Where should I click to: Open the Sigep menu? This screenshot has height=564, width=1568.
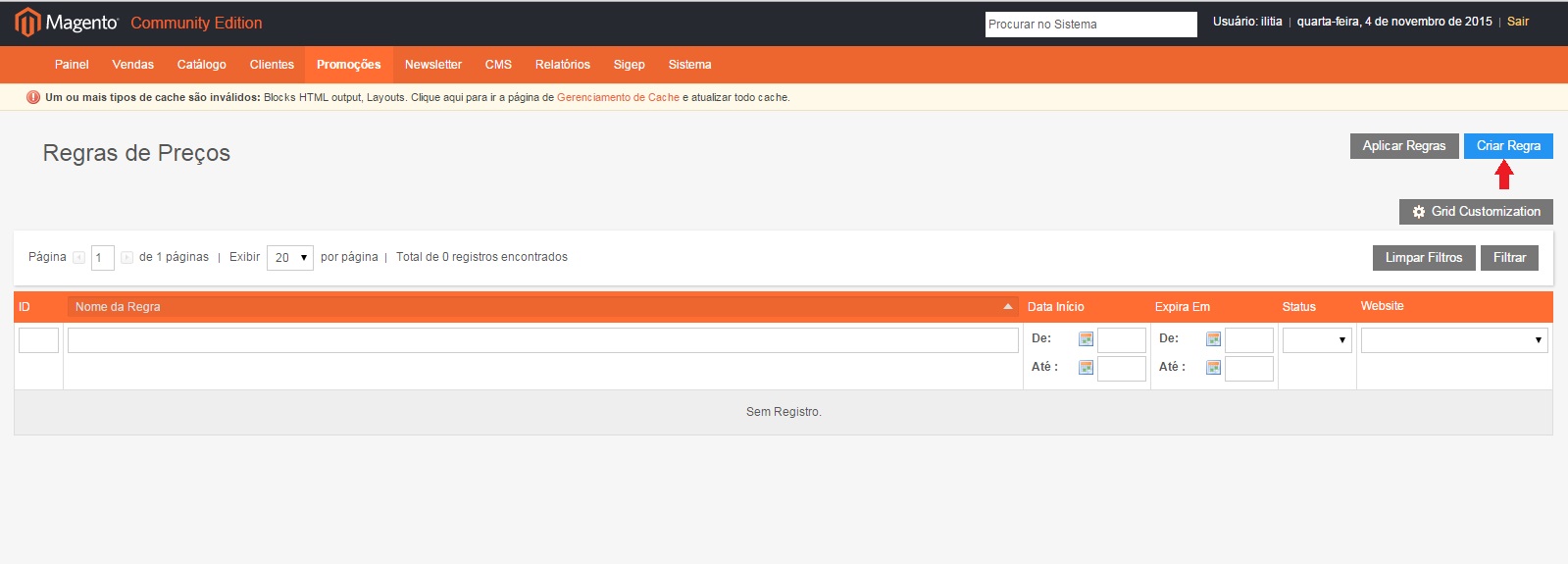pos(629,65)
